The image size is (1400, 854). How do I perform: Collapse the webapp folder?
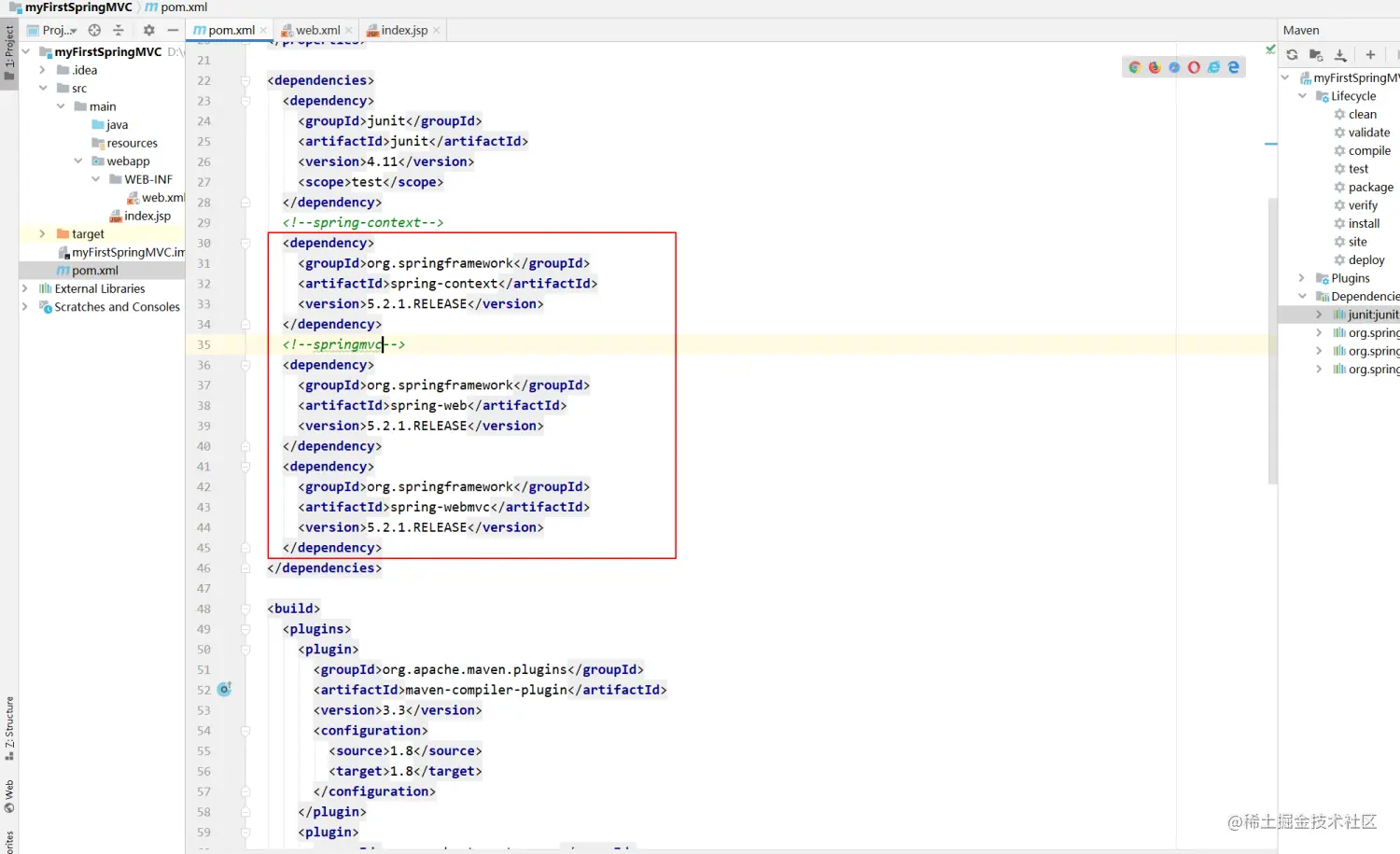pyautogui.click(x=78, y=161)
